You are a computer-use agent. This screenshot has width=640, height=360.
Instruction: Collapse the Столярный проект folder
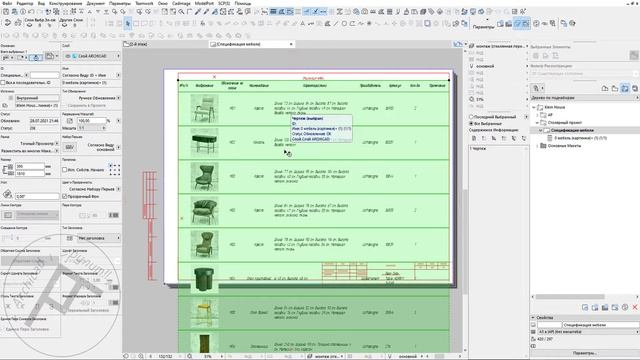point(537,122)
